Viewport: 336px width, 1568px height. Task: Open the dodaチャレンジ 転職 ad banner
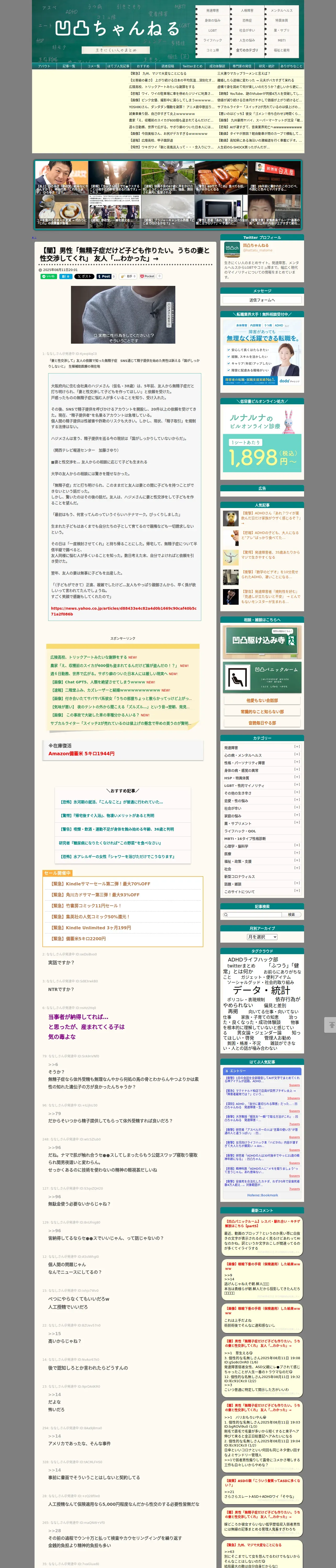262,353
